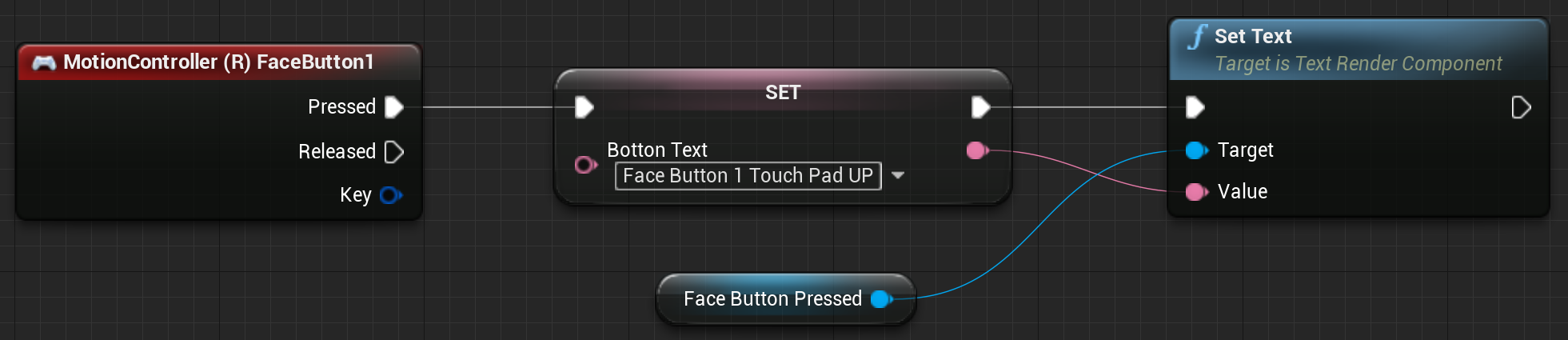The width and height of the screenshot is (1568, 340).
Task: Select the MotionController (R) FaceButton1 node title
Action: 218,62
